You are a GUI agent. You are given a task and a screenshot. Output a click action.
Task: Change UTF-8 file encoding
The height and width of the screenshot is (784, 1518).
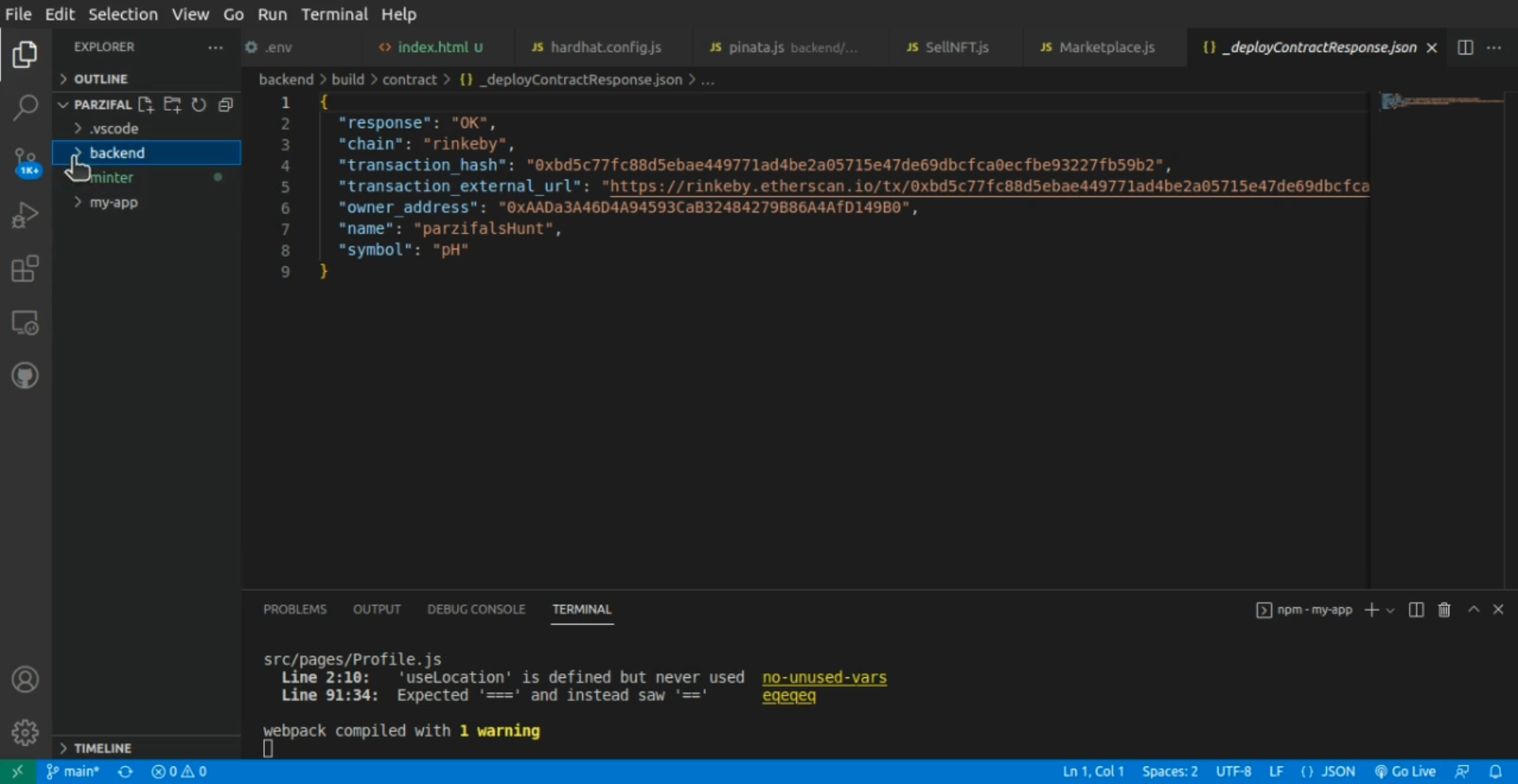[1233, 771]
